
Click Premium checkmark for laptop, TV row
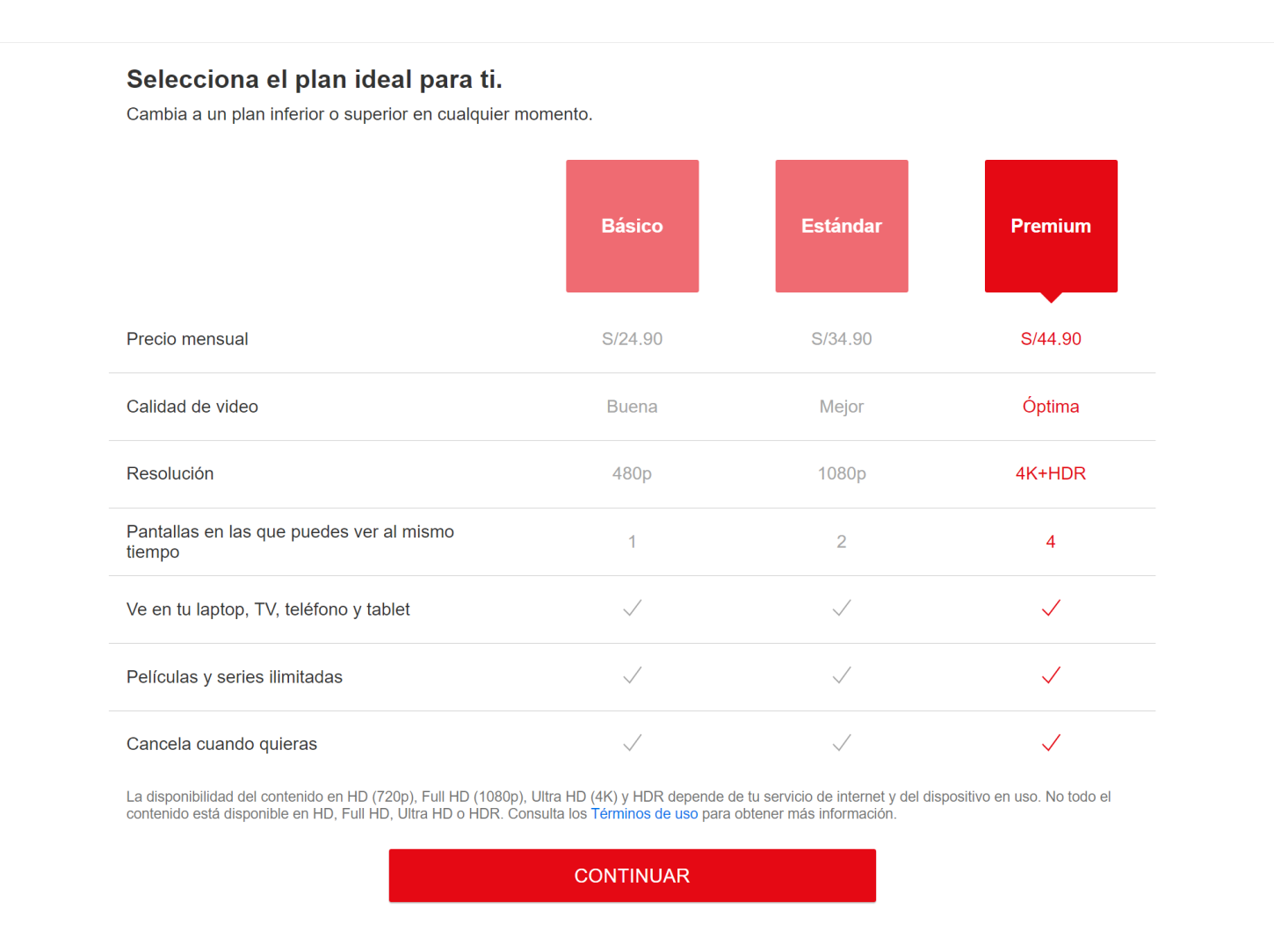(1051, 608)
